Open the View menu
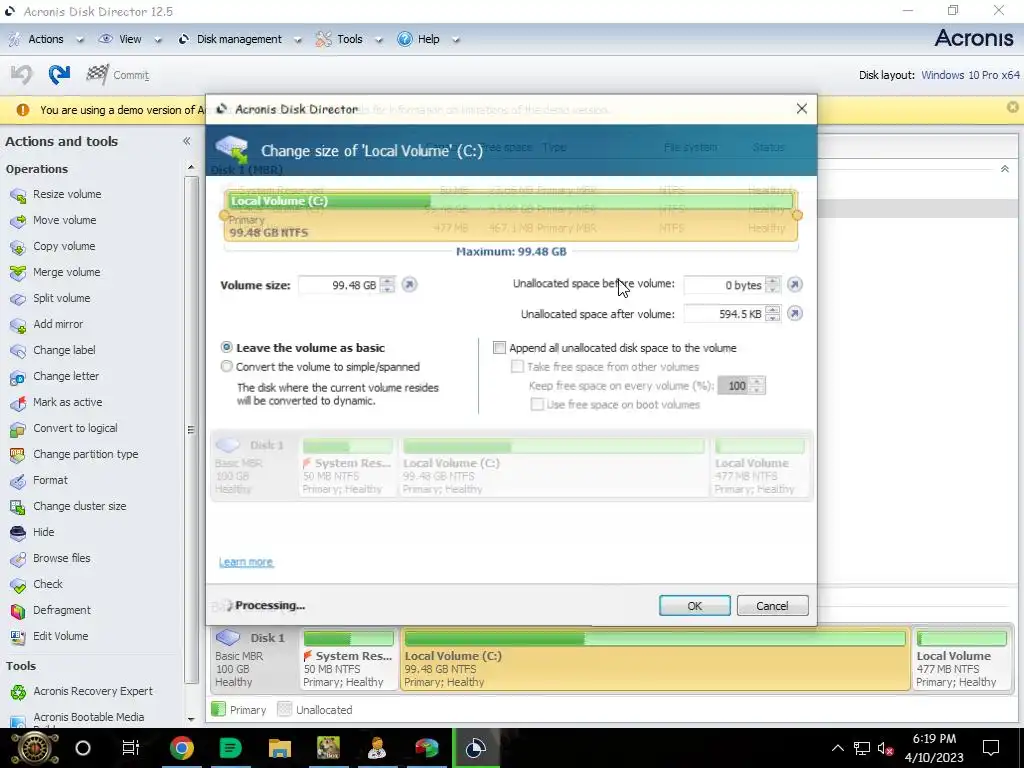The width and height of the screenshot is (1024, 768). tap(130, 39)
